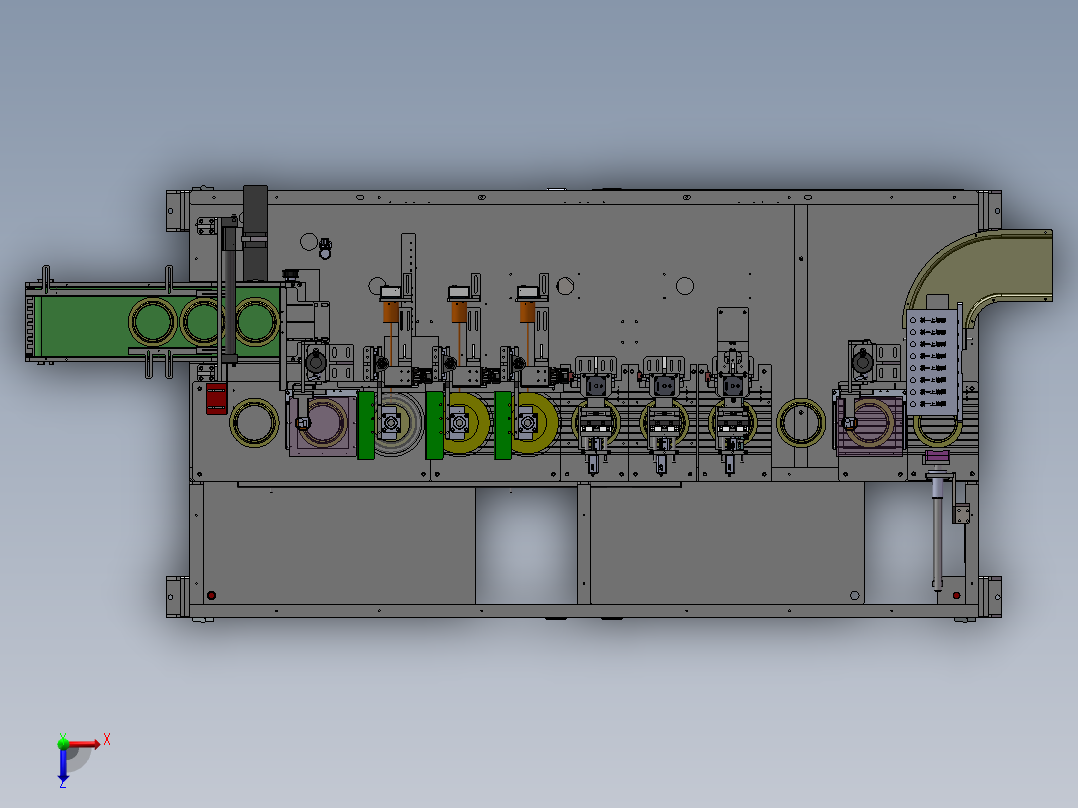The height and width of the screenshot is (808, 1078).
Task: Select the dark vertical cylinder at top left
Action: (x=255, y=232)
